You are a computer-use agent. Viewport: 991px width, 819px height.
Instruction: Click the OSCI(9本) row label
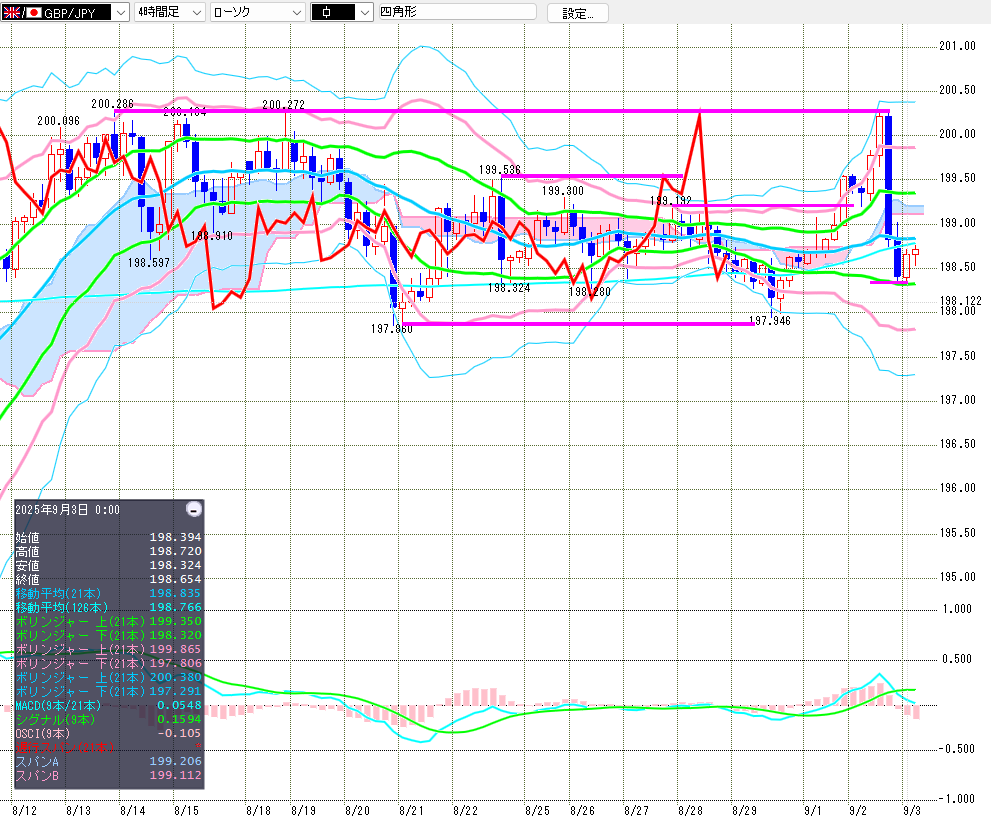pyautogui.click(x=43, y=733)
